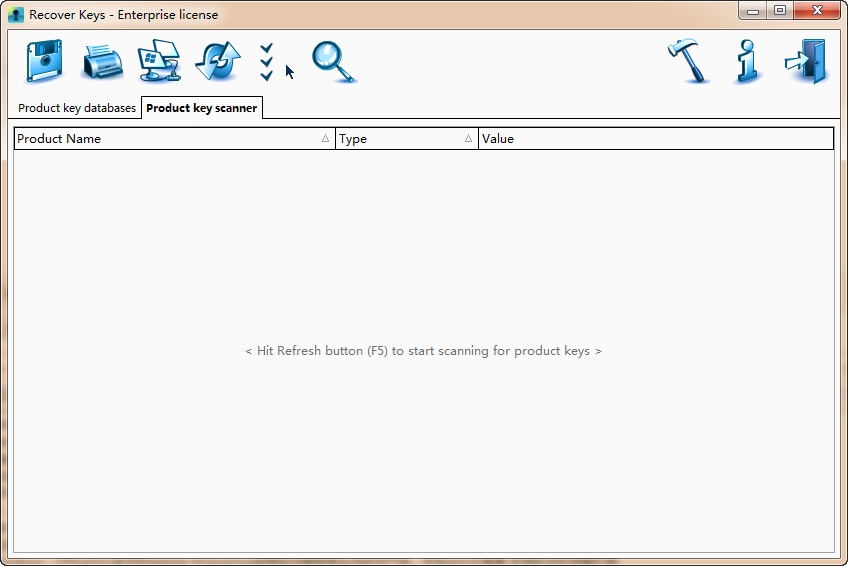Exit the app via the door icon

807,61
